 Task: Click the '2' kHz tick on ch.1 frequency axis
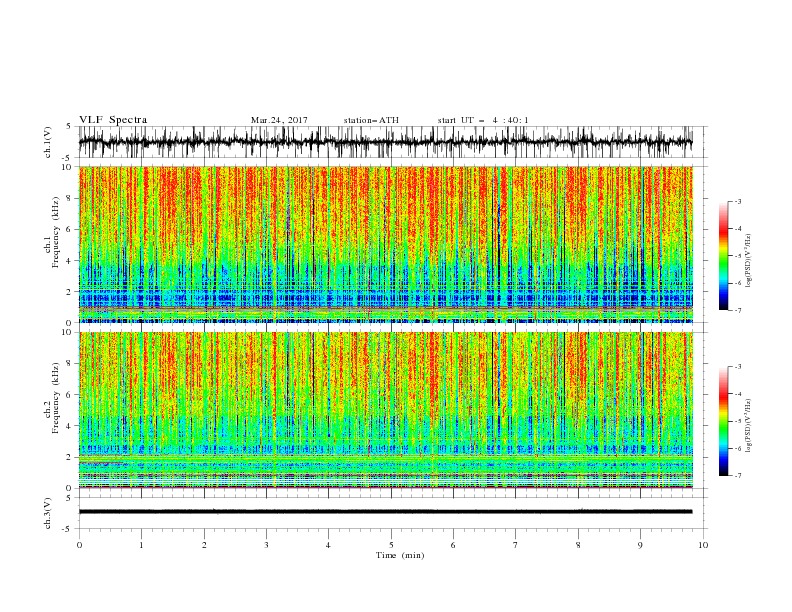[70, 291]
